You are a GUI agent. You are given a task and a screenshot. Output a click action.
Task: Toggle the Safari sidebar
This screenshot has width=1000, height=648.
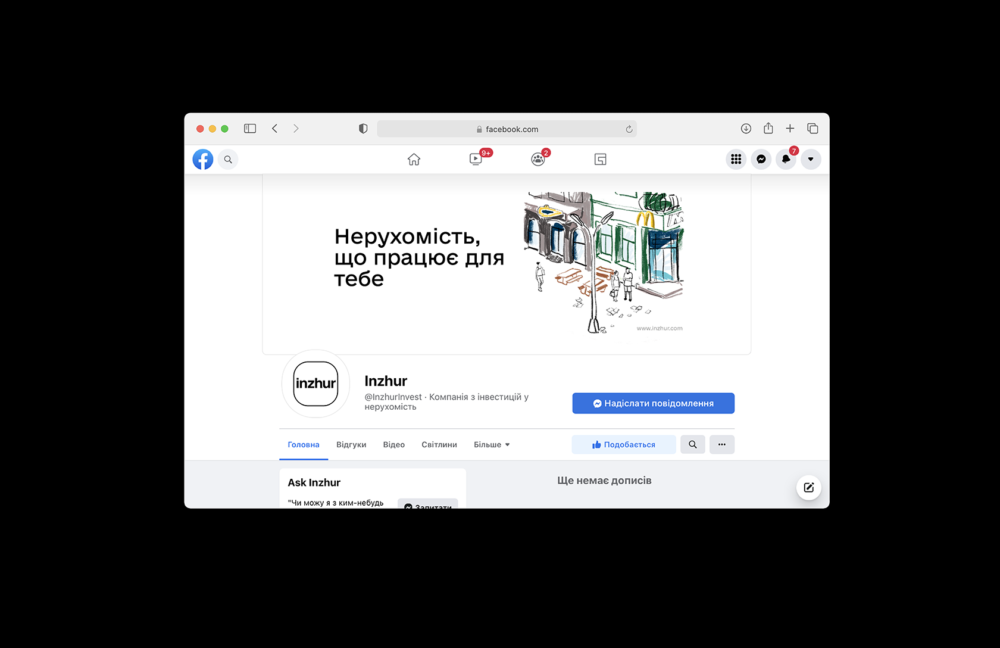coord(250,129)
